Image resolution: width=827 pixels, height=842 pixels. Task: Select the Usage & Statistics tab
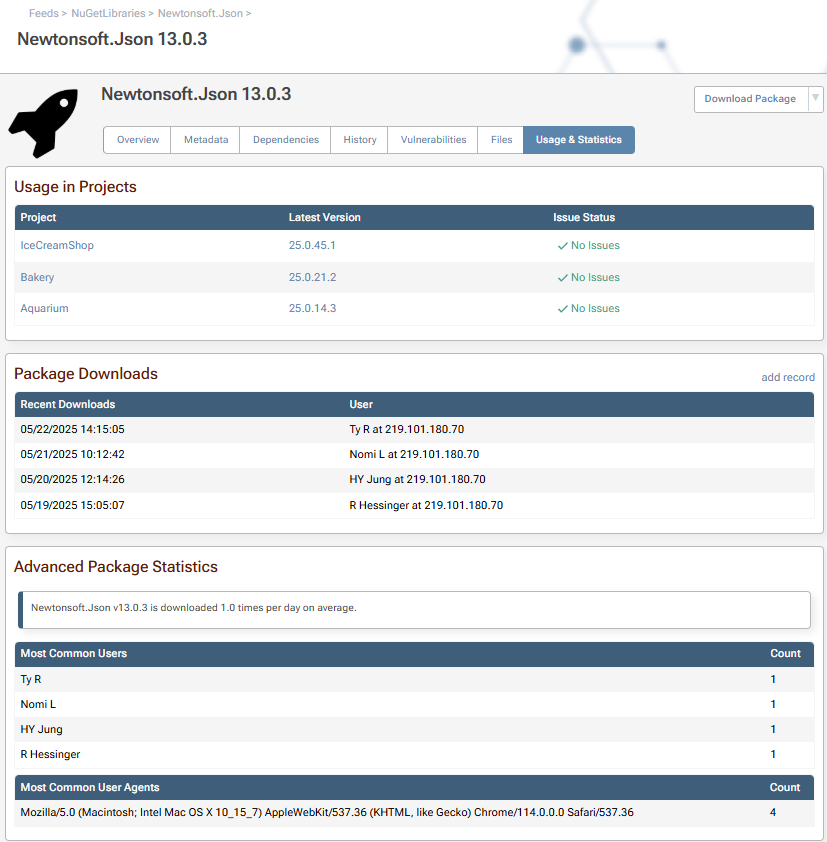pyautogui.click(x=579, y=140)
